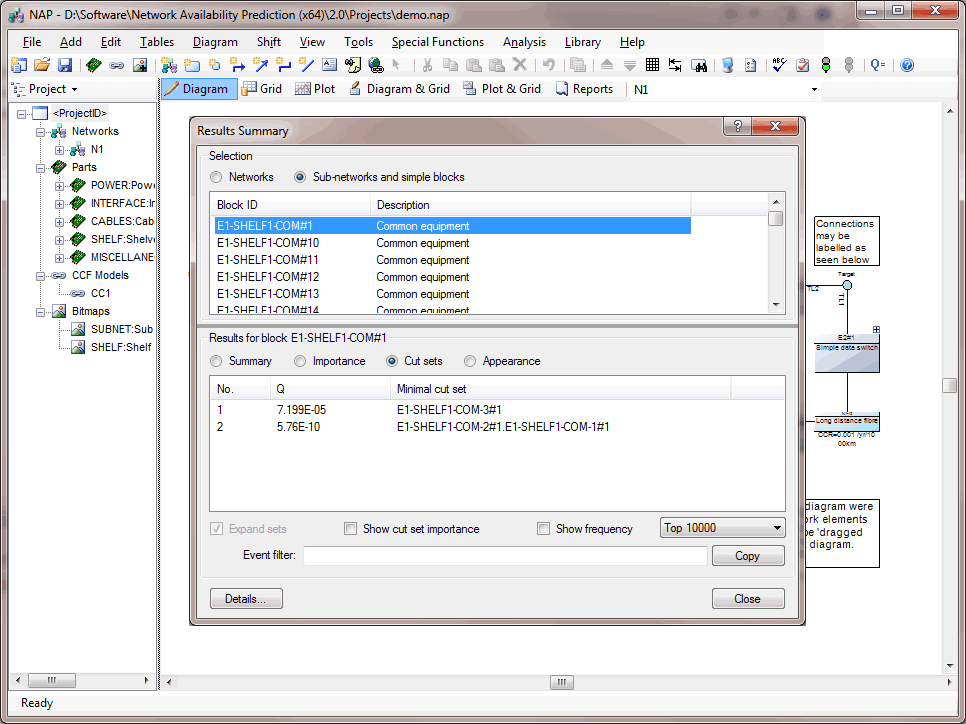
Task: Enable Show cut set importance checkbox
Action: tap(350, 529)
